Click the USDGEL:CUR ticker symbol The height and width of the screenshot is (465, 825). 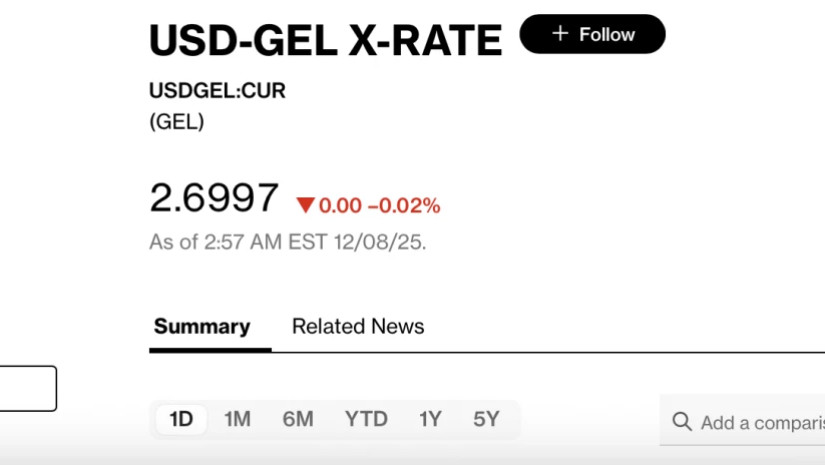tap(217, 91)
